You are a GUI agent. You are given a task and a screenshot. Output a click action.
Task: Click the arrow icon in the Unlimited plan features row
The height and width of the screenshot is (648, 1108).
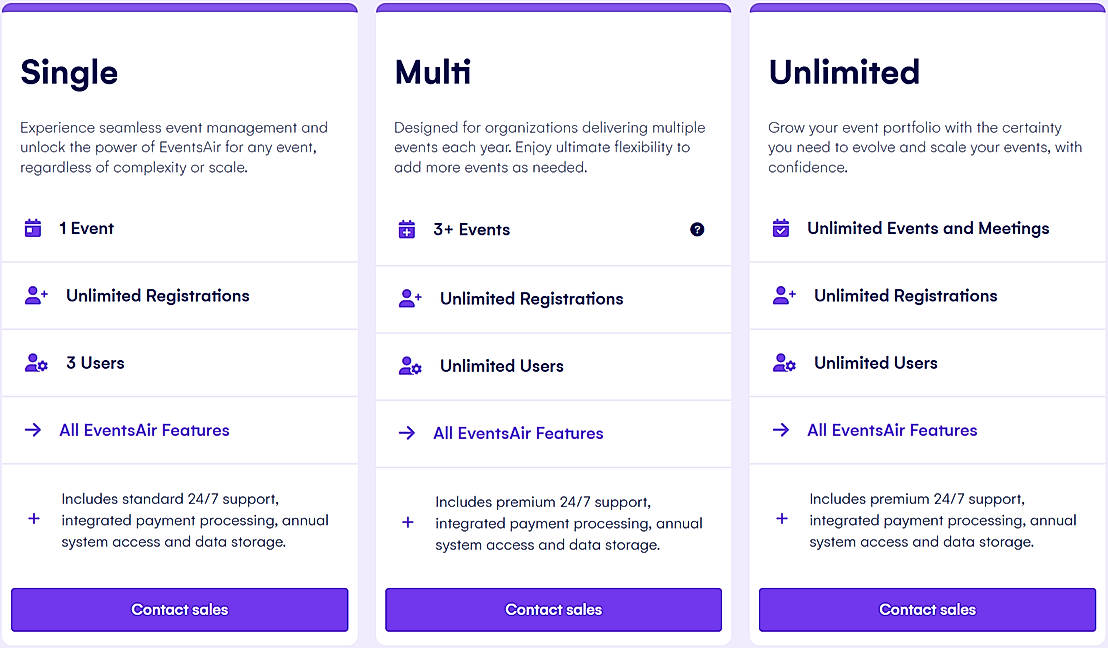tap(781, 430)
